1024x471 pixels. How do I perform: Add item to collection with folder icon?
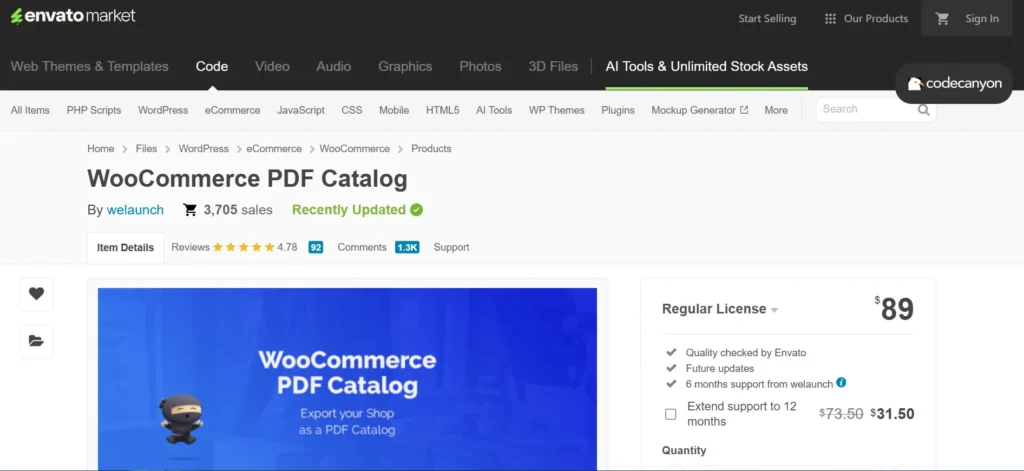(37, 341)
